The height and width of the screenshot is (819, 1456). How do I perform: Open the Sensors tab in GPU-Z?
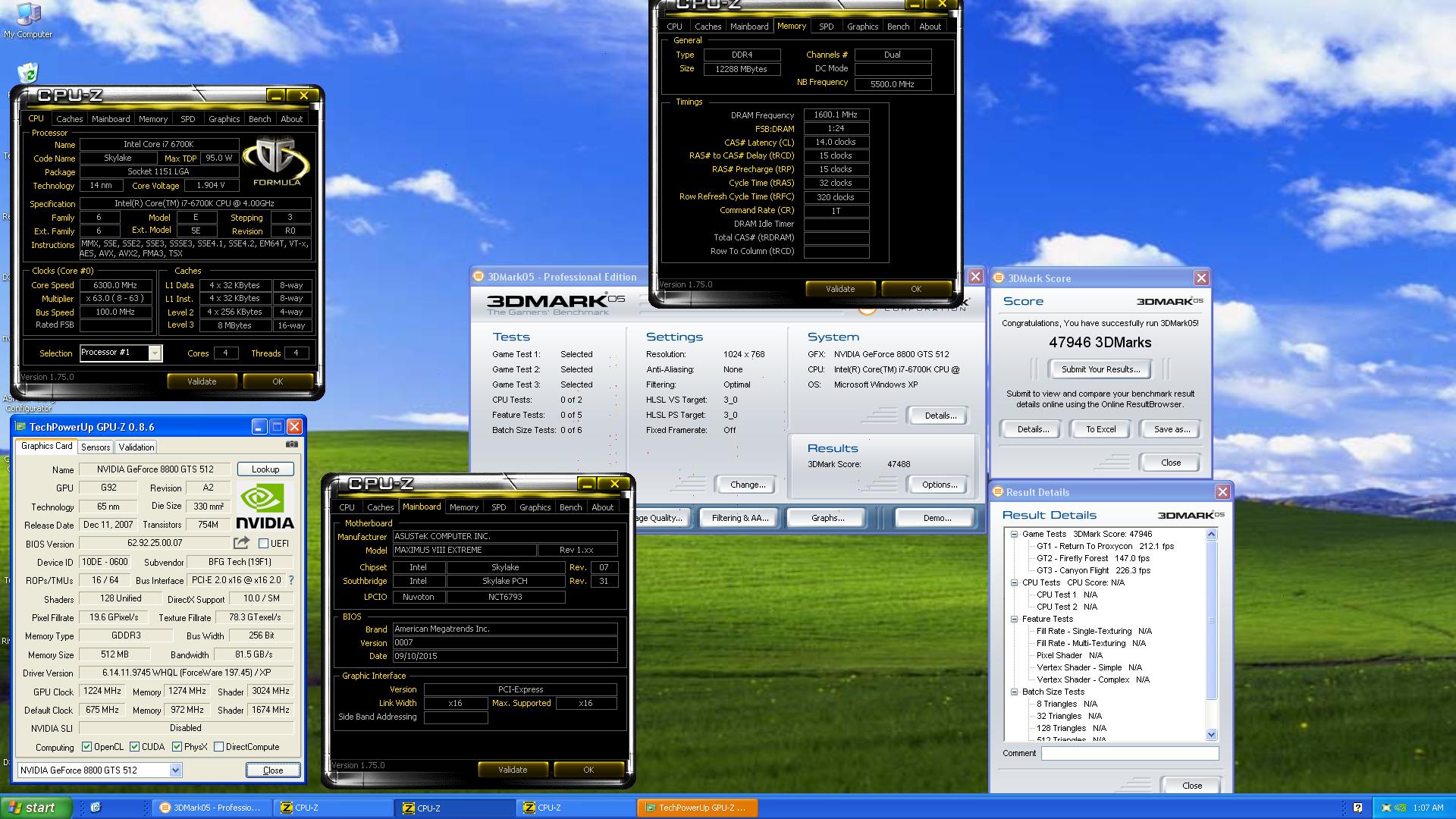pyautogui.click(x=96, y=447)
